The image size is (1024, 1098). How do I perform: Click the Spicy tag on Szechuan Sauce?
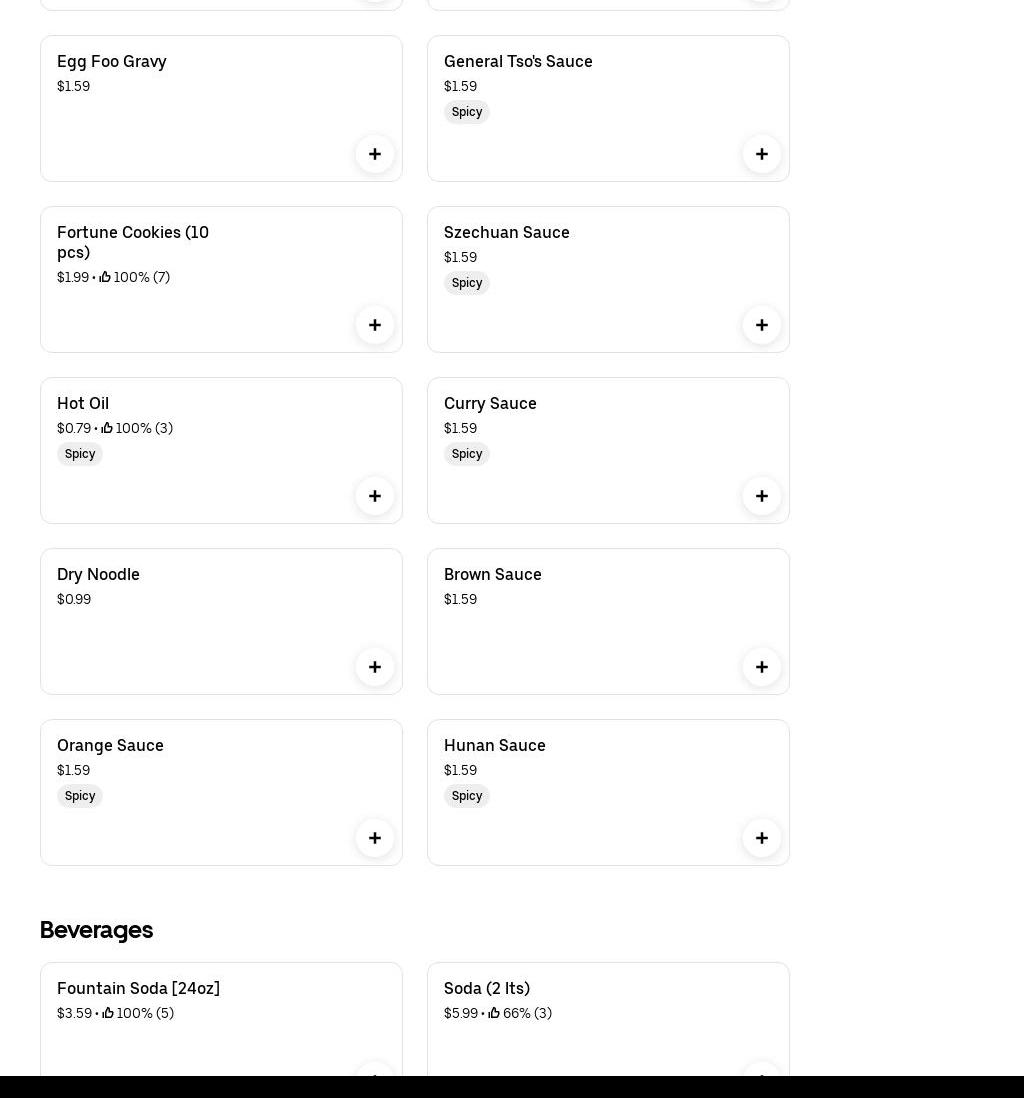[467, 283]
